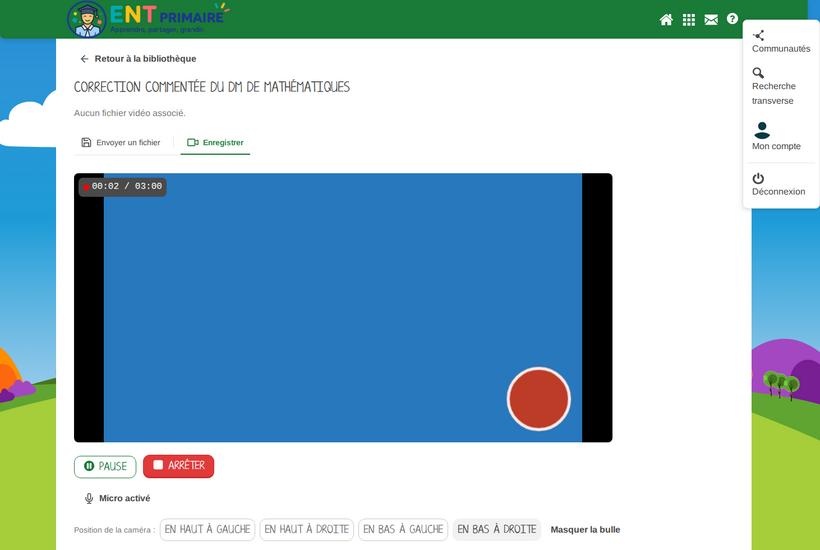820x550 pixels.
Task: Click the 'Aucun fichier vidéo associé.' text
Action: click(130, 113)
